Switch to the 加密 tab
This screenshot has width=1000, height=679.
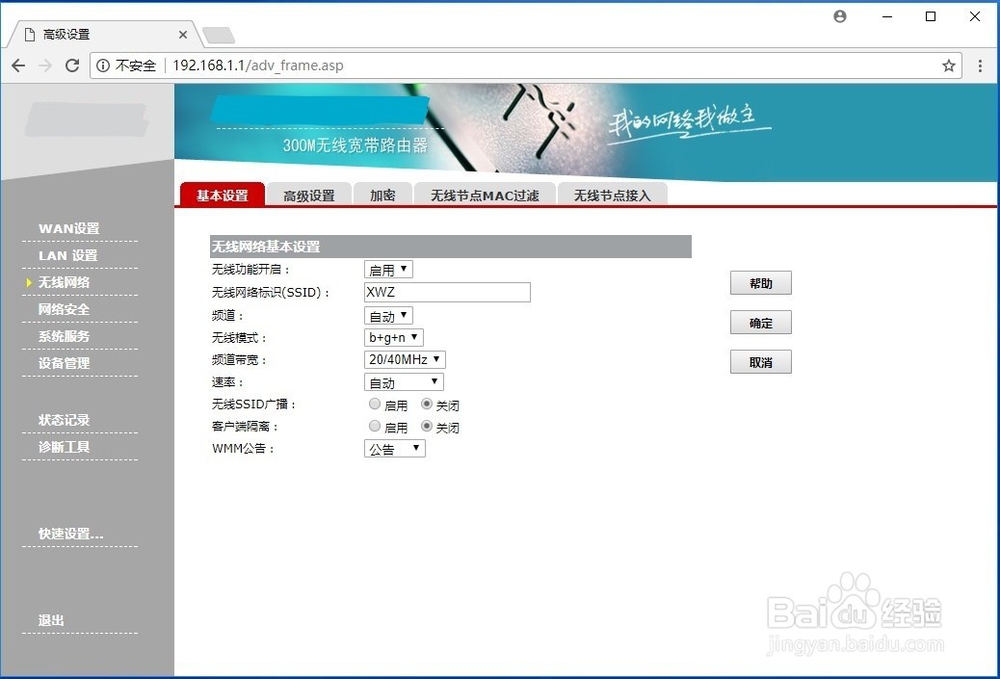[x=382, y=196]
